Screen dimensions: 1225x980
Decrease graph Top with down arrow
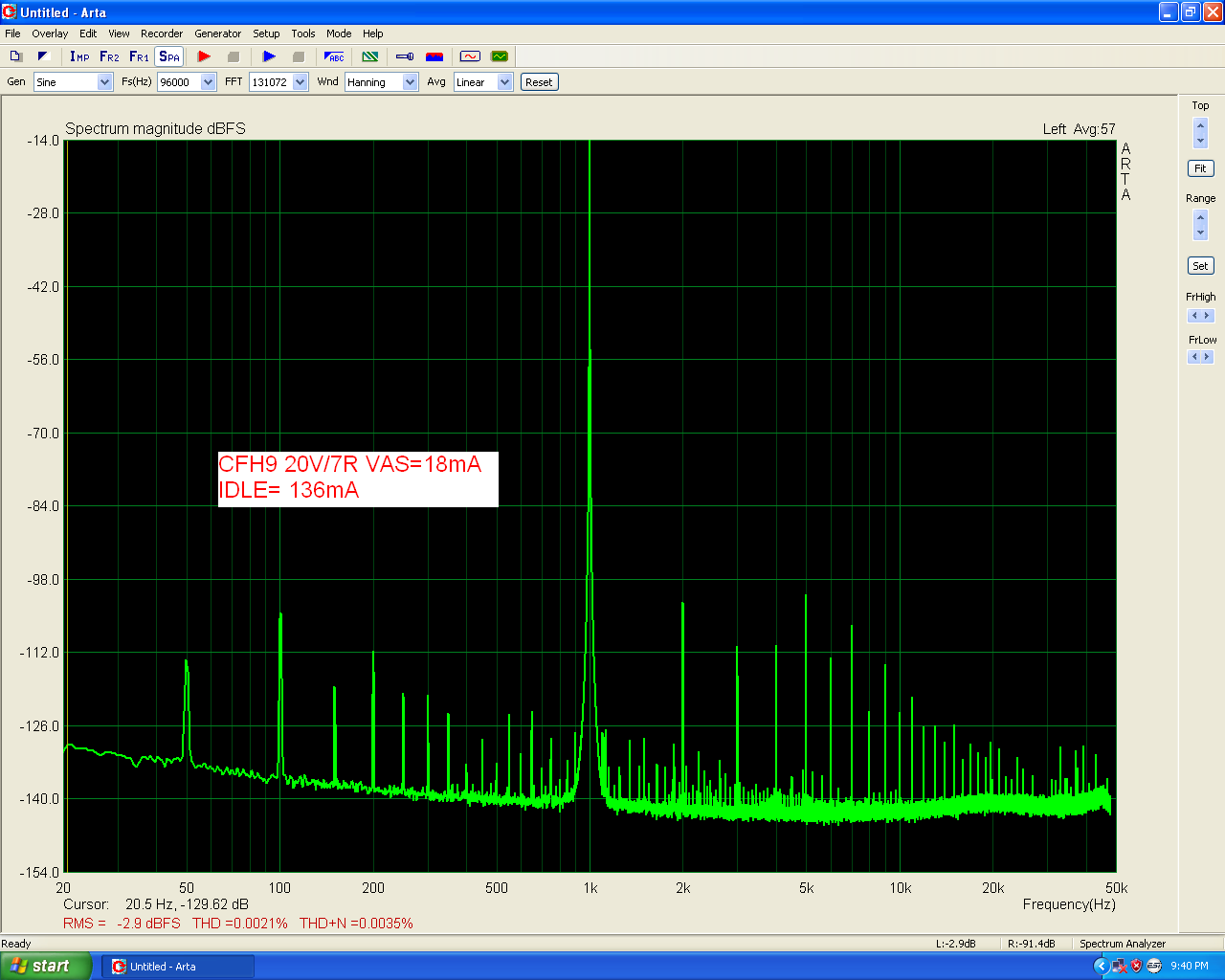click(x=1200, y=141)
